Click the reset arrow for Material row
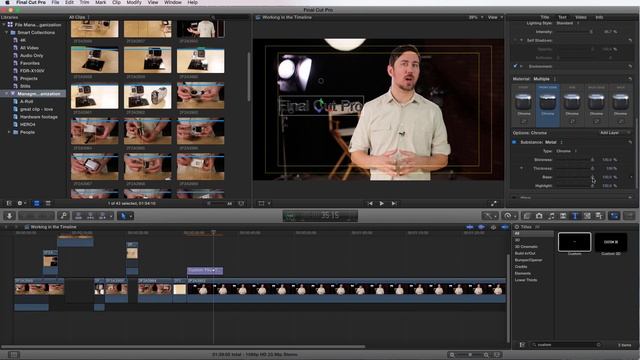640x360 pixels. (x=630, y=79)
